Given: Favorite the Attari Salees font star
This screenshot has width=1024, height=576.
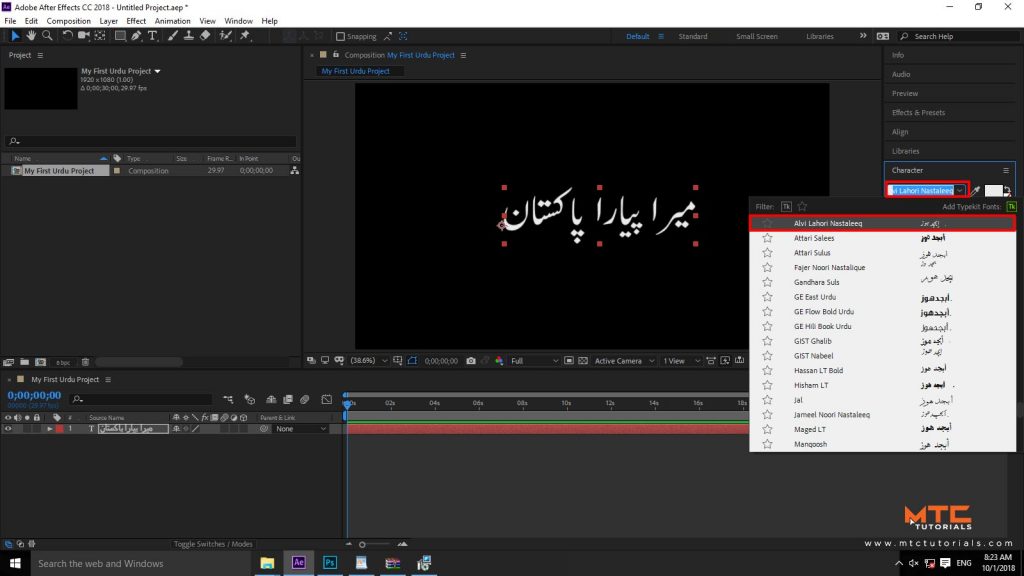Looking at the screenshot, I should point(767,238).
